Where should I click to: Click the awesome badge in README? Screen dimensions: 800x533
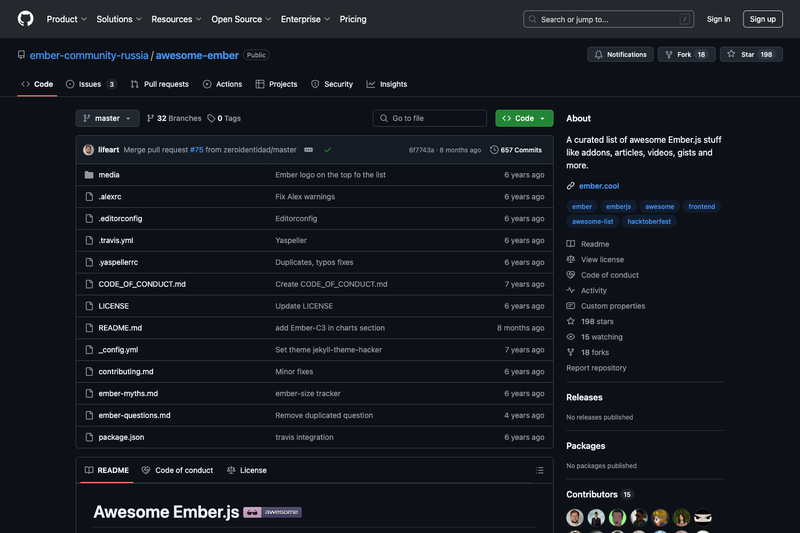(x=272, y=512)
